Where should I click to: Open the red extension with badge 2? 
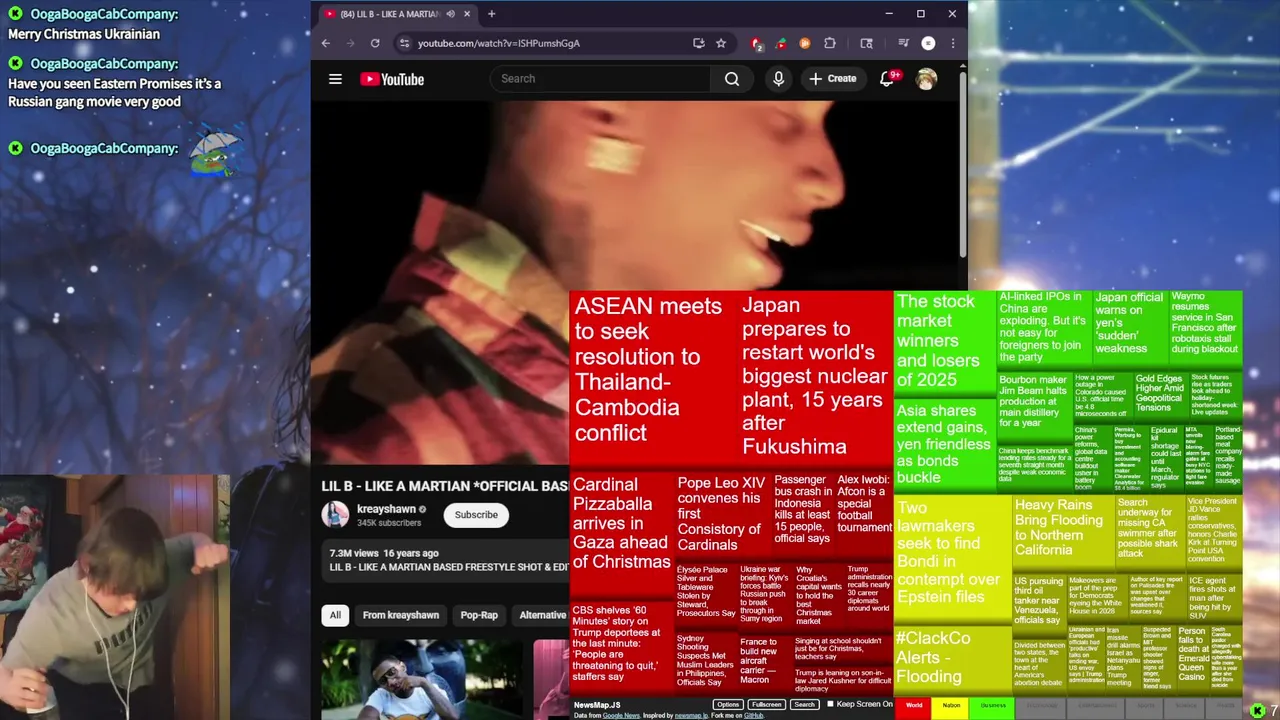tap(757, 43)
